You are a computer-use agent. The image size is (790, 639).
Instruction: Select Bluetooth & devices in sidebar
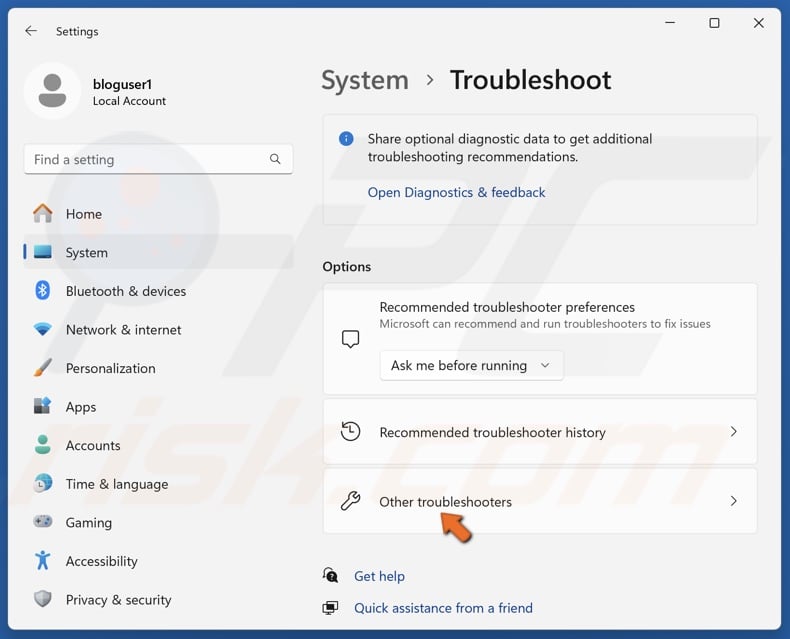(158, 291)
